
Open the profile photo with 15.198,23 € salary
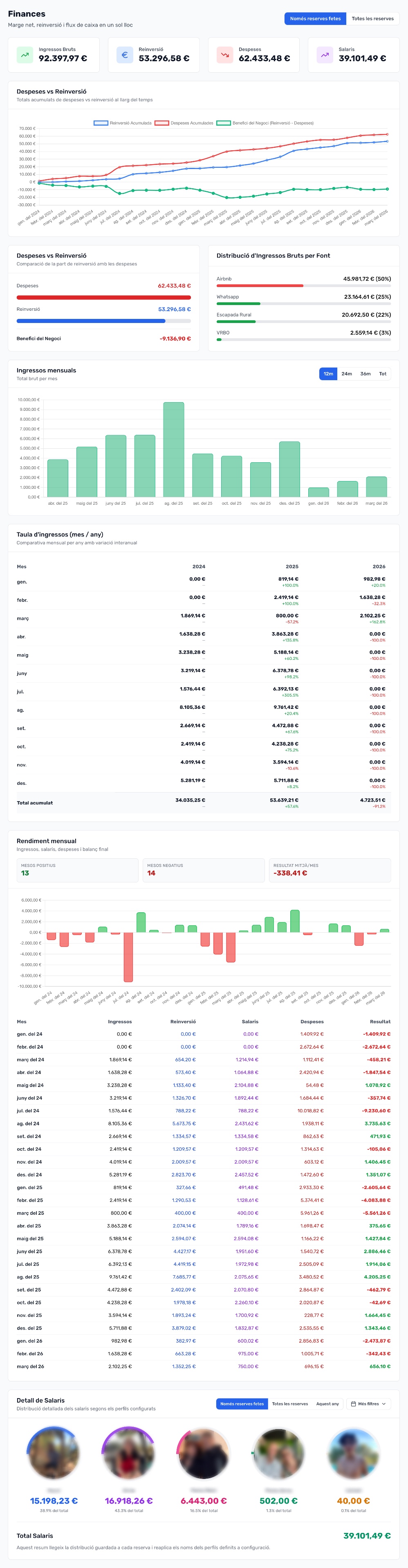pos(54,1453)
